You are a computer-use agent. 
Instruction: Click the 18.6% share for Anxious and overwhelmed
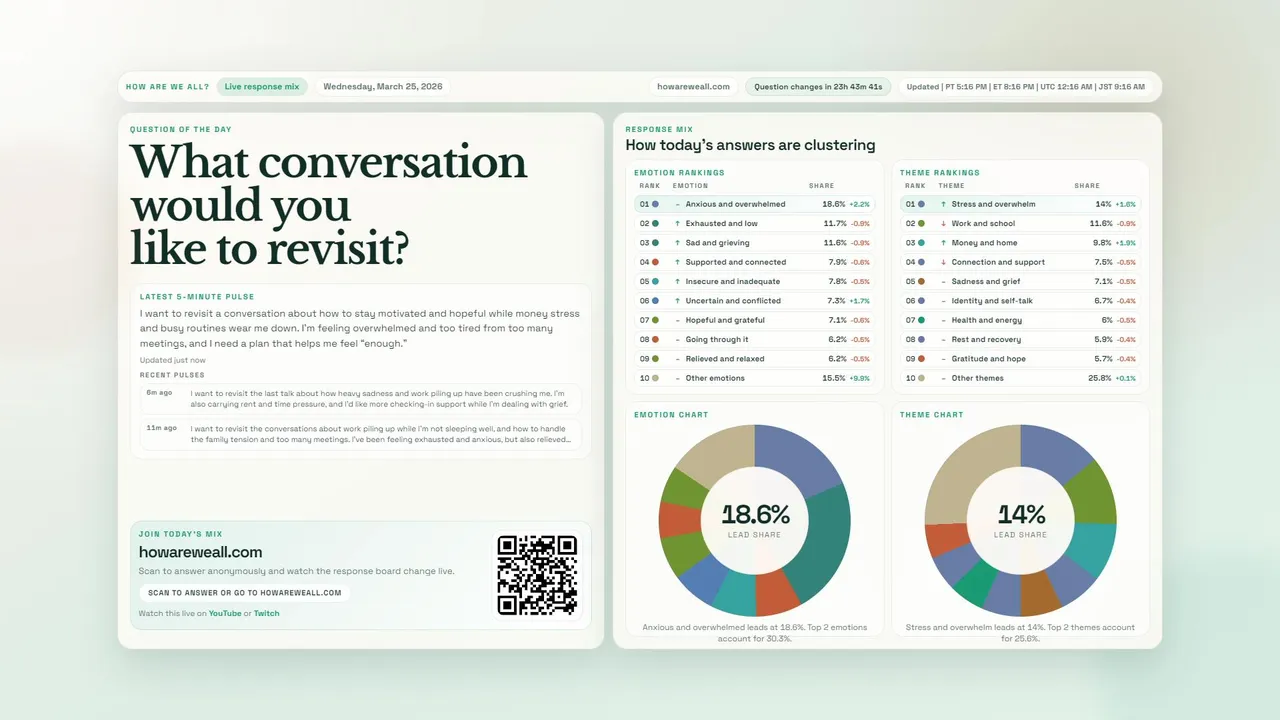[834, 204]
